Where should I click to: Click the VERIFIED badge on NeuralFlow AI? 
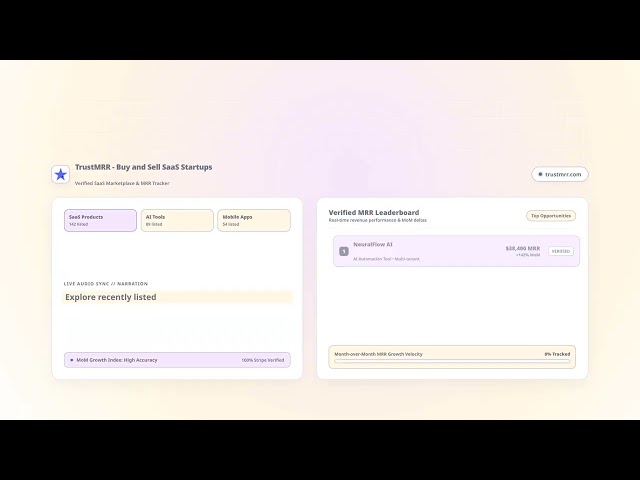561,251
